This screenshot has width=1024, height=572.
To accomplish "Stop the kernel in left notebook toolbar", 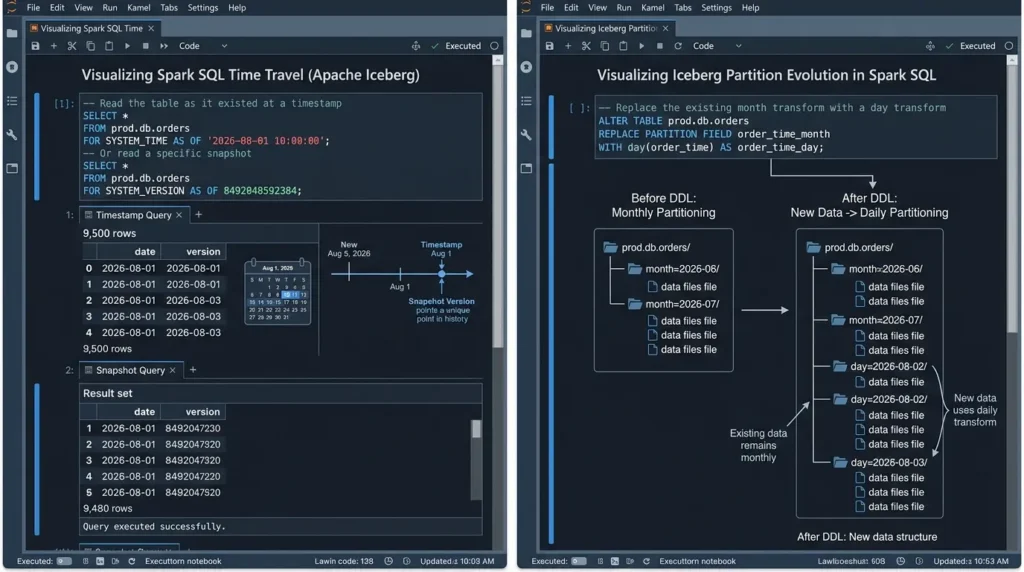I will click(146, 46).
